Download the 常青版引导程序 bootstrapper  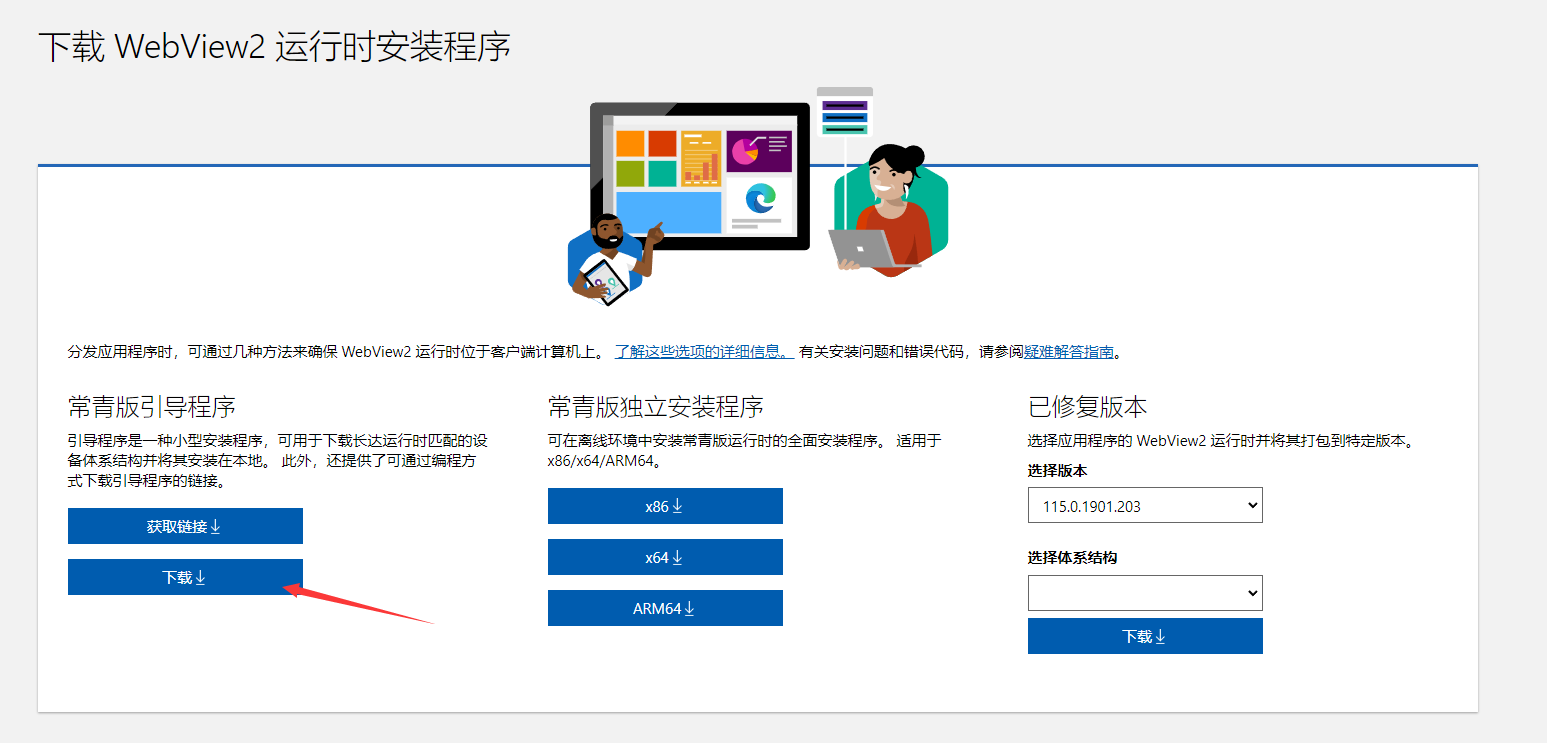(185, 577)
